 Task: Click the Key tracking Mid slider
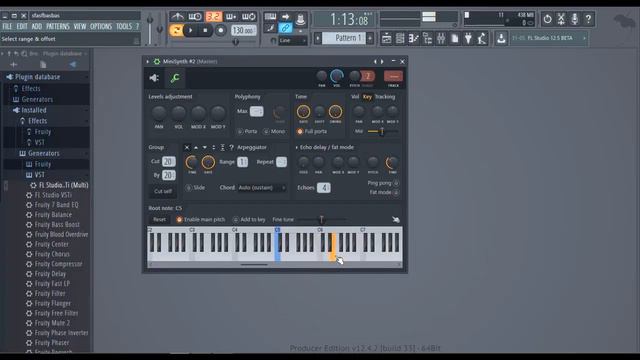click(382, 131)
